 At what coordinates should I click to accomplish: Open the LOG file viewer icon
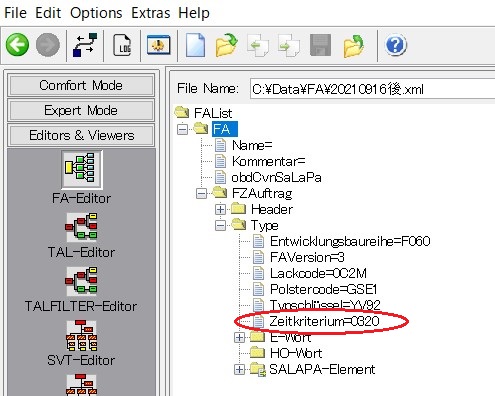122,45
